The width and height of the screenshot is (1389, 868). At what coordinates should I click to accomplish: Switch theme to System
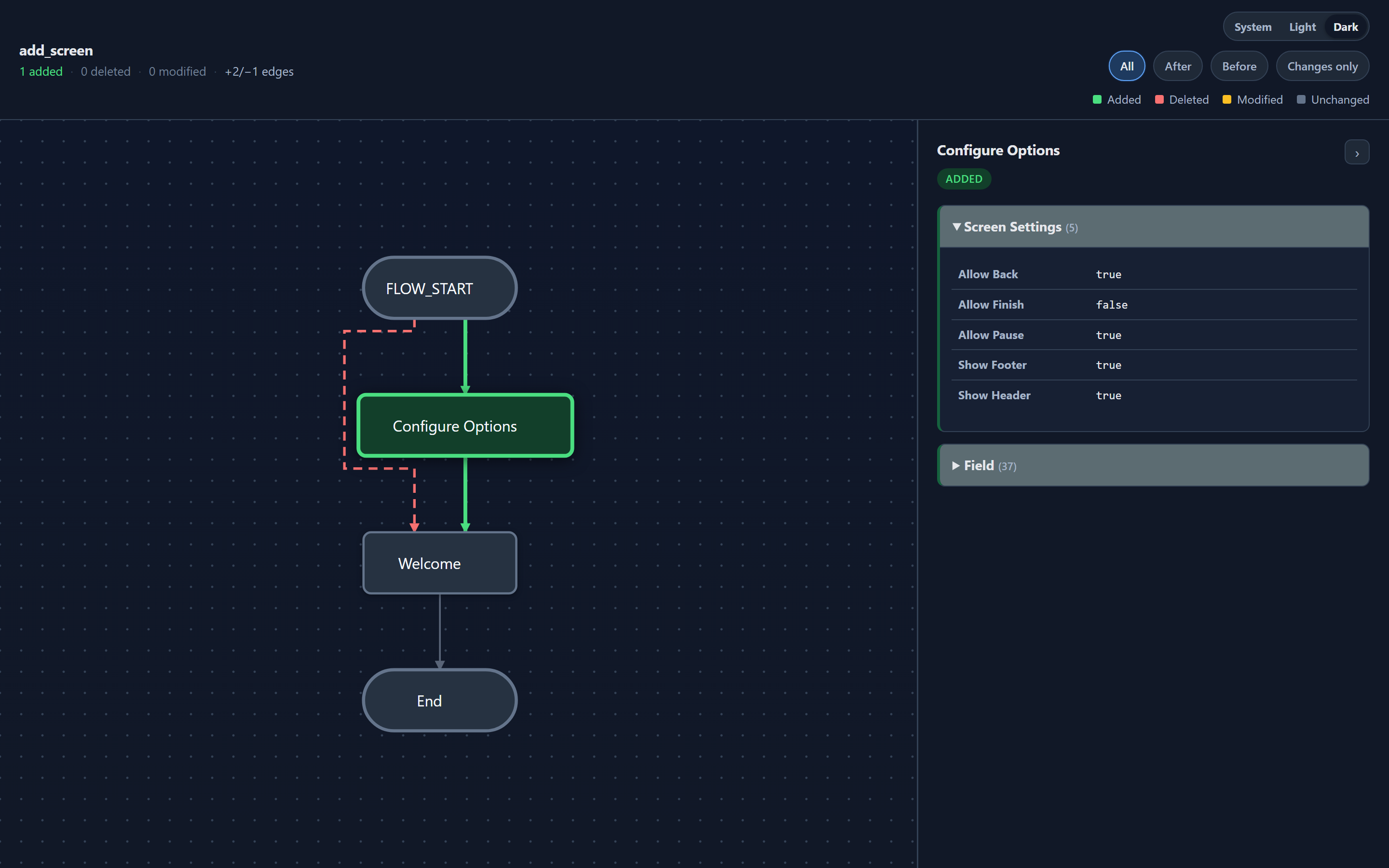click(x=1253, y=27)
